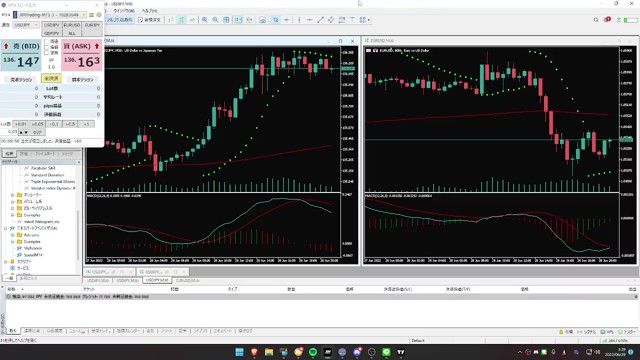Screen dimensions: 640x360
Task: Switch chart to candlestick display icon
Action: click(182, 20)
